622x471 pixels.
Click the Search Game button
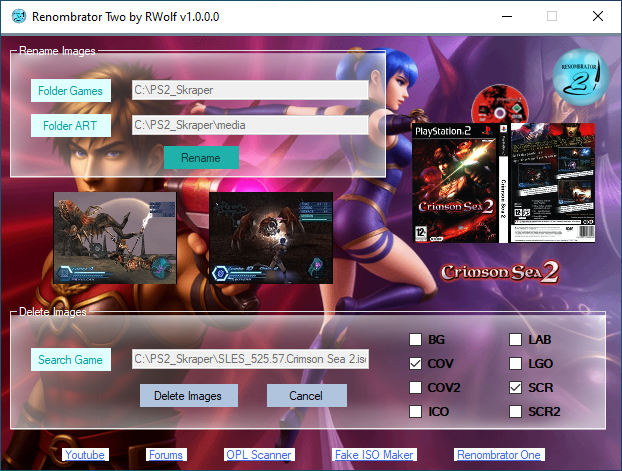[x=71, y=359]
